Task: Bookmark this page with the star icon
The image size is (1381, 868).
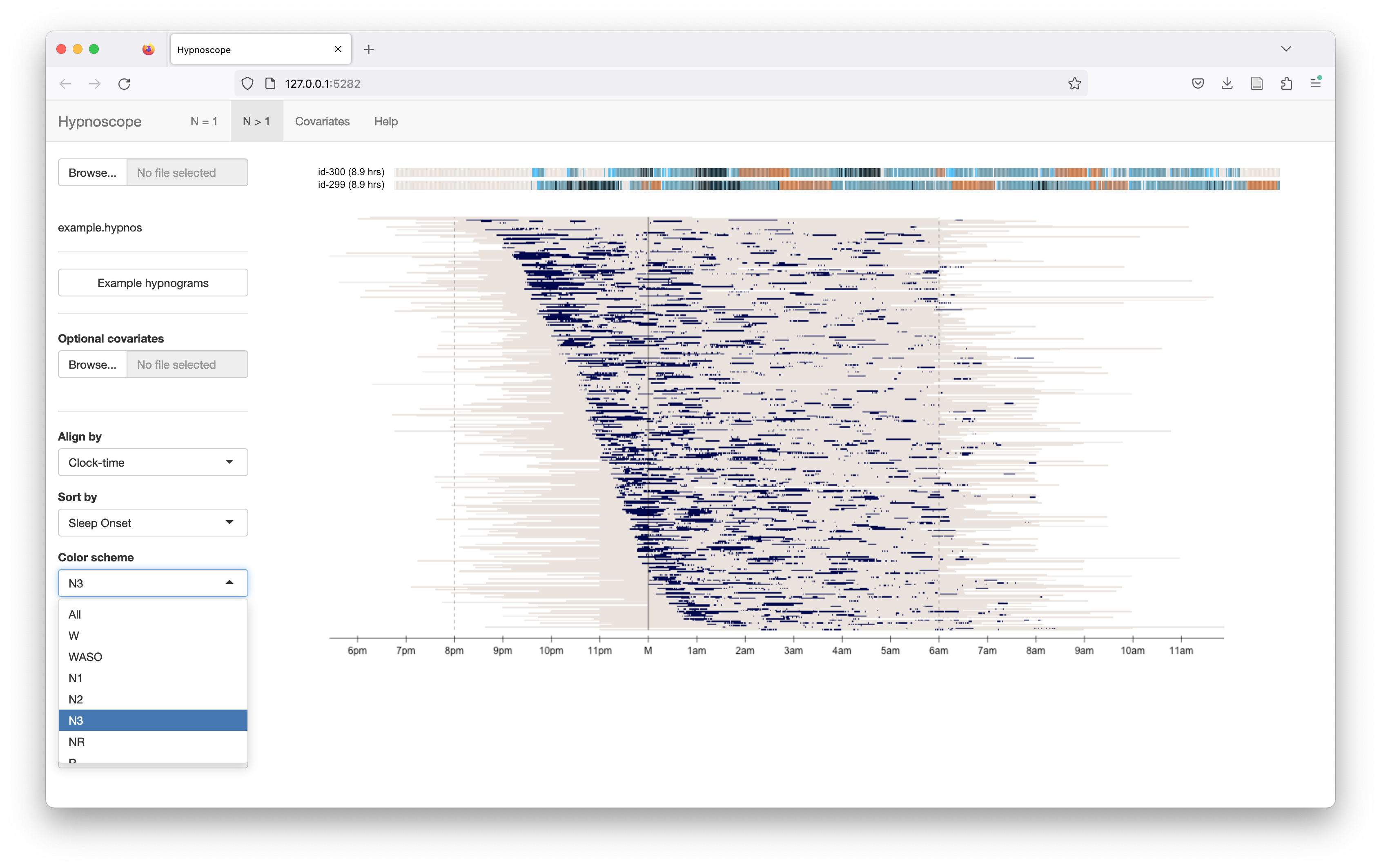Action: (x=1074, y=84)
